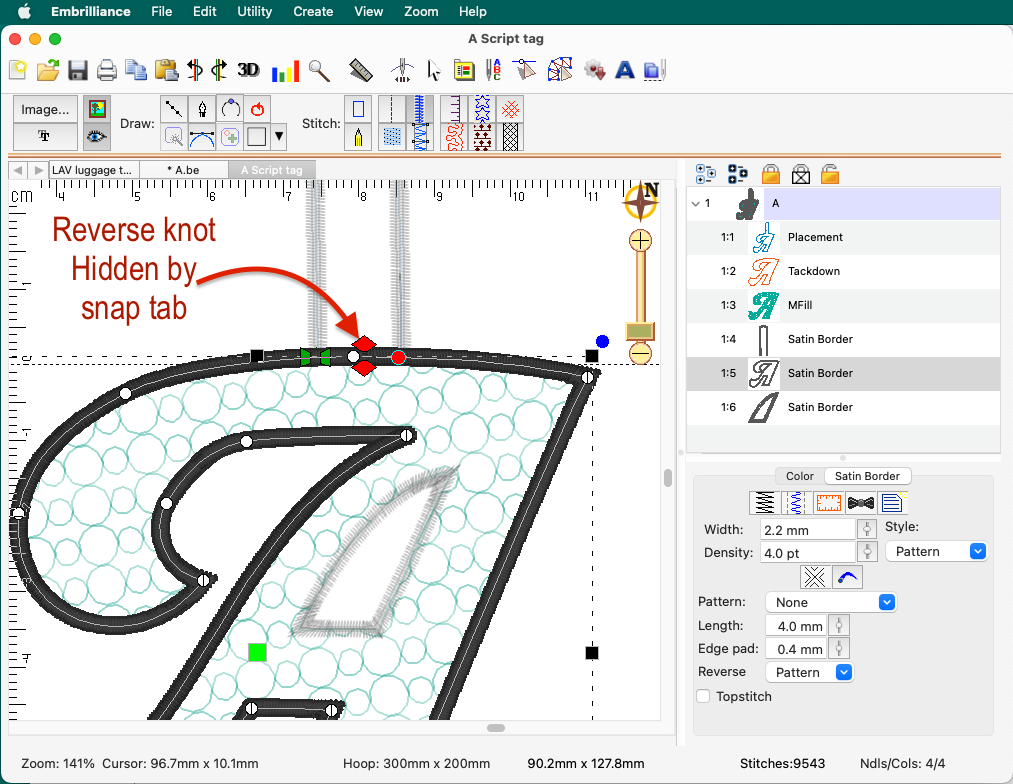Click the Save floppy disk icon
Screen dimensions: 1013x784
[x=78, y=70]
